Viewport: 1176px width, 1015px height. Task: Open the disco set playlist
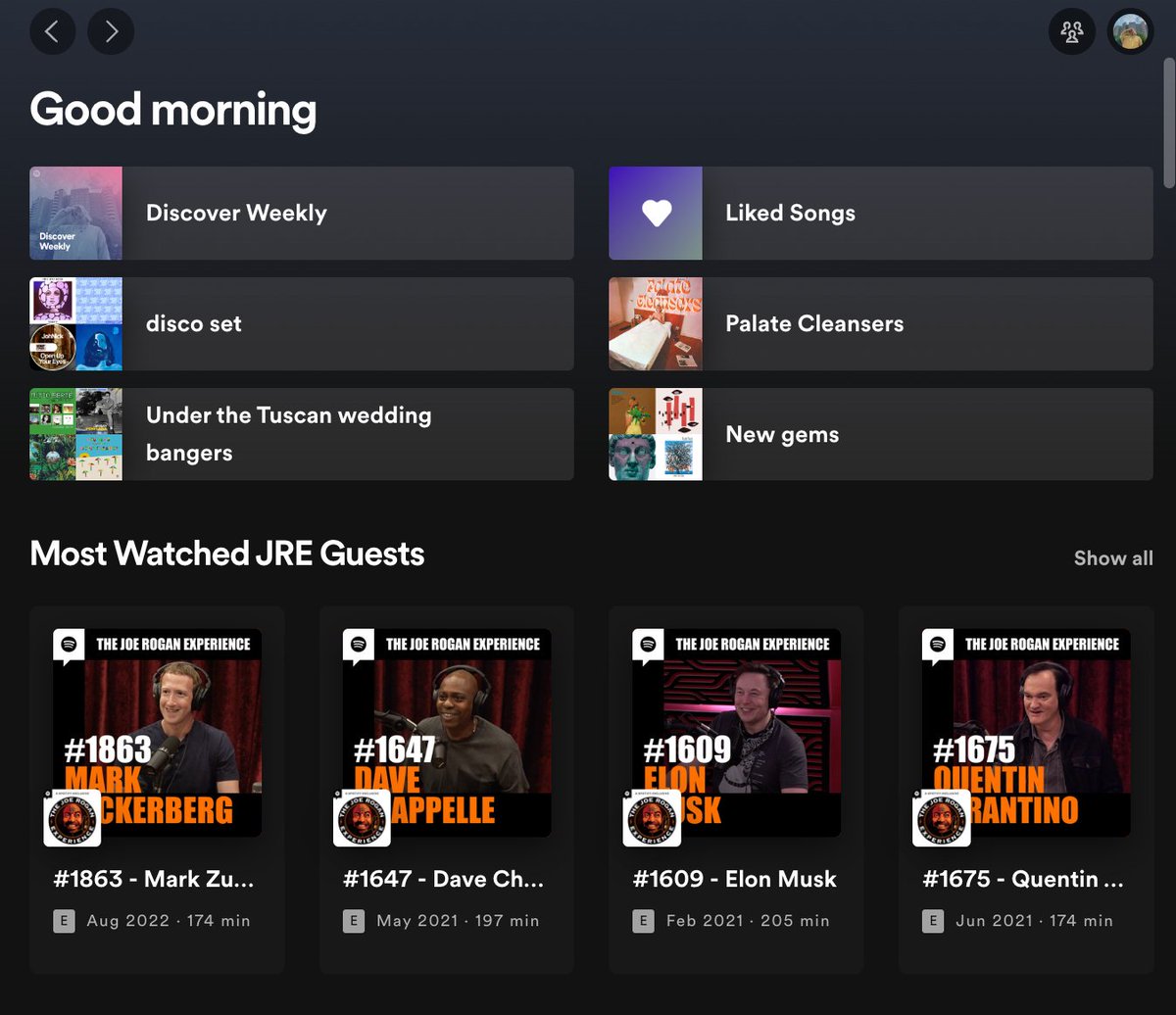[x=301, y=323]
